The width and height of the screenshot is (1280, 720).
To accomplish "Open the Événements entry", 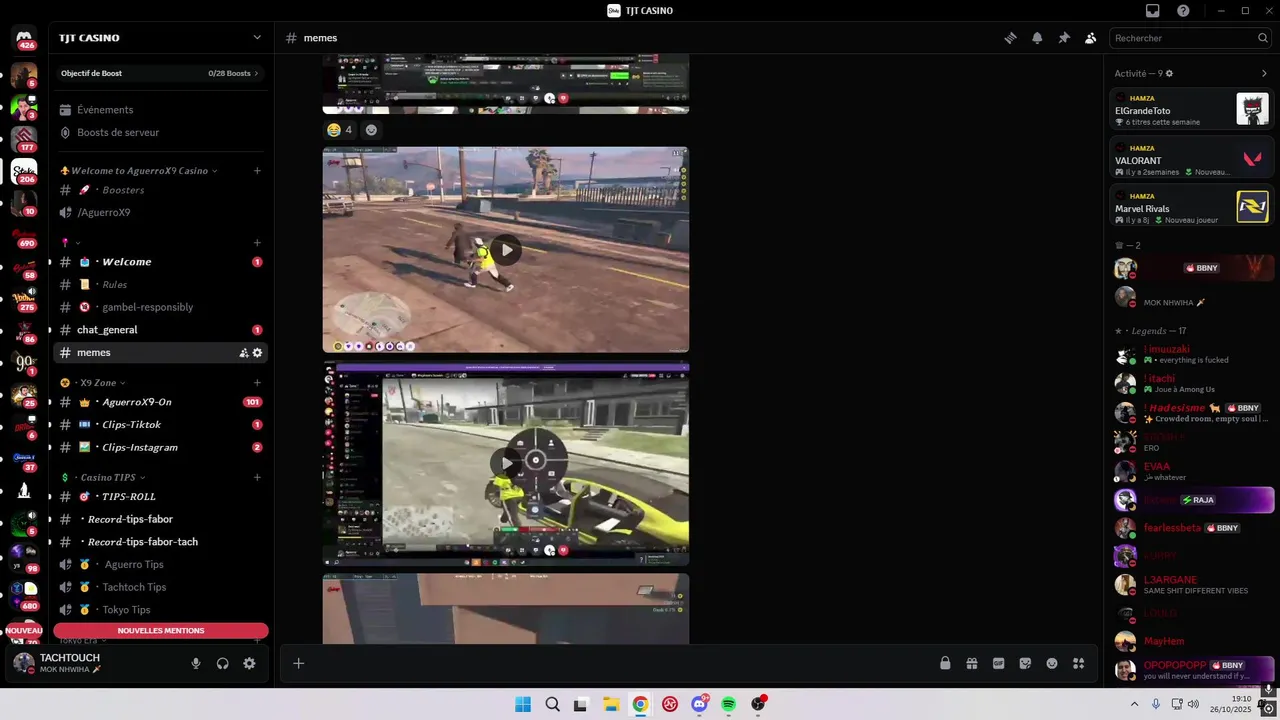I will click(160, 110).
